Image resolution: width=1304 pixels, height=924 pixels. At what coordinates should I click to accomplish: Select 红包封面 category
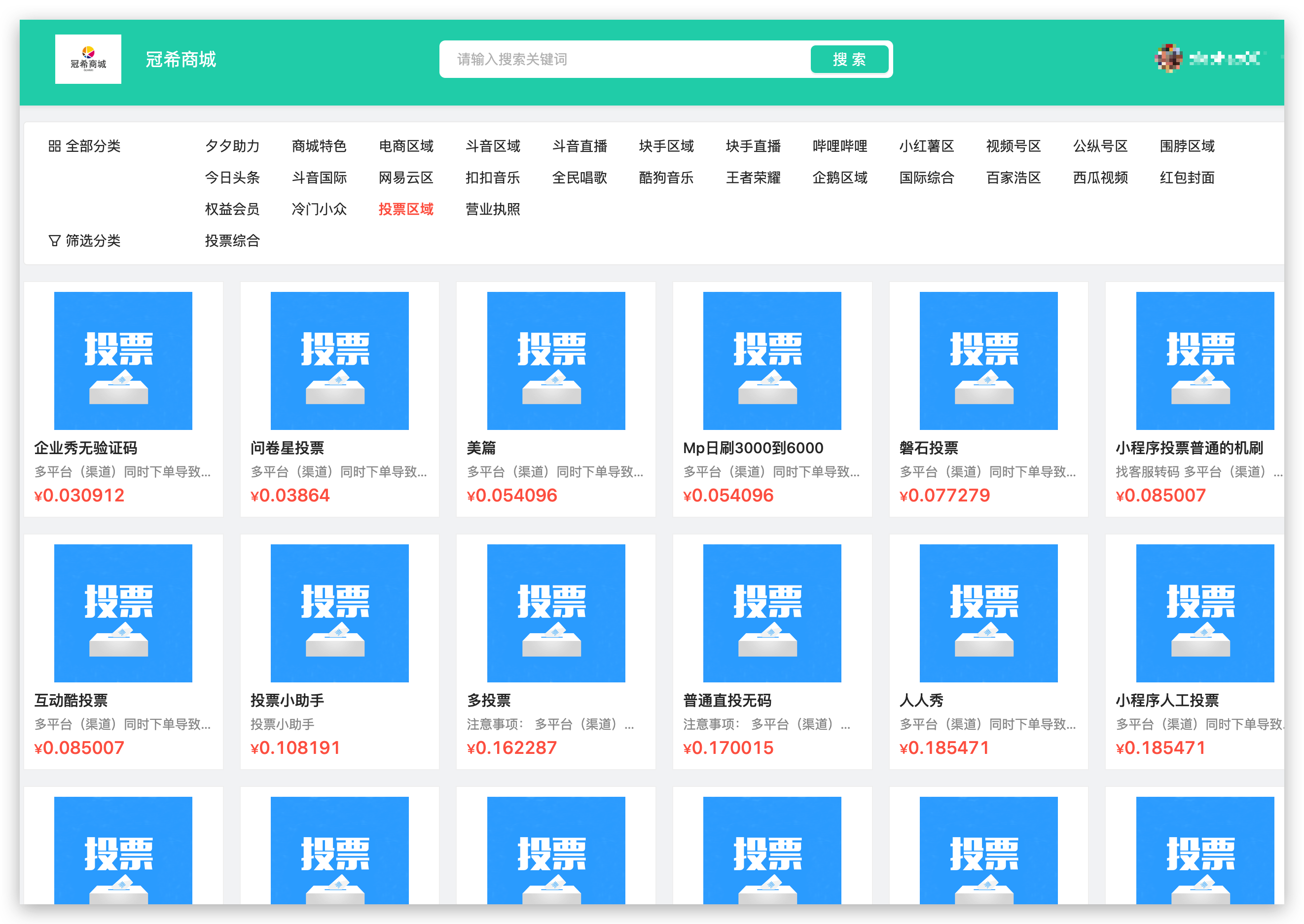1187,178
